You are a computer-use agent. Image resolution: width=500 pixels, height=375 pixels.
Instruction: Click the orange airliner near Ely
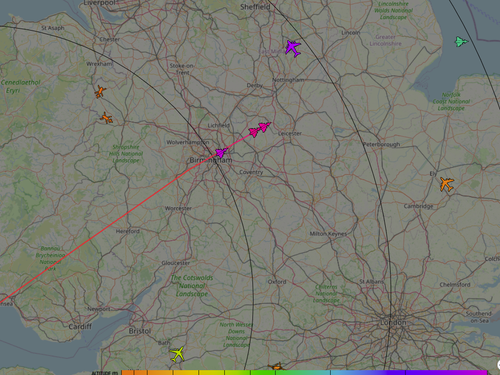tap(447, 184)
